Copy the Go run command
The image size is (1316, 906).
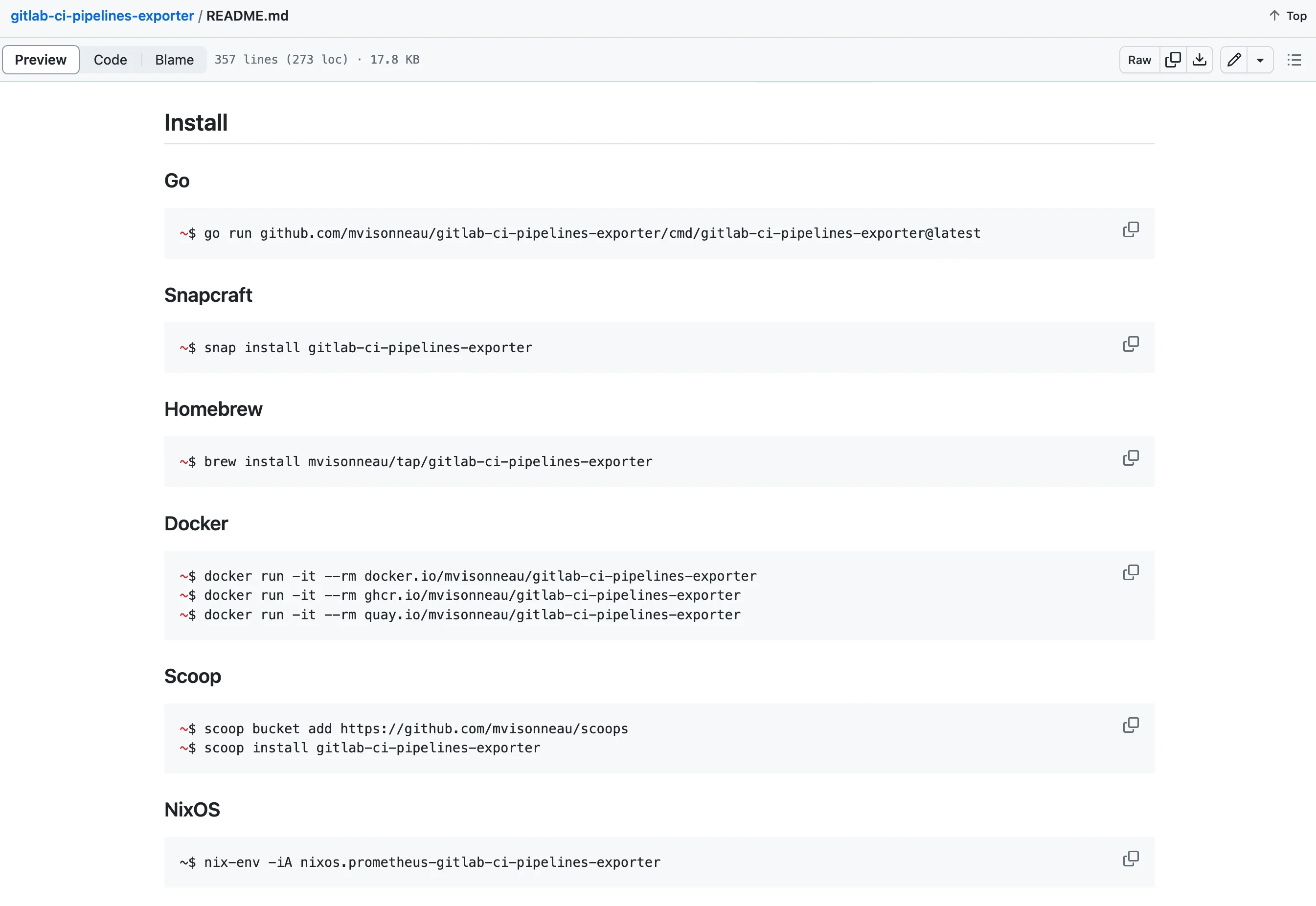[x=1131, y=230]
